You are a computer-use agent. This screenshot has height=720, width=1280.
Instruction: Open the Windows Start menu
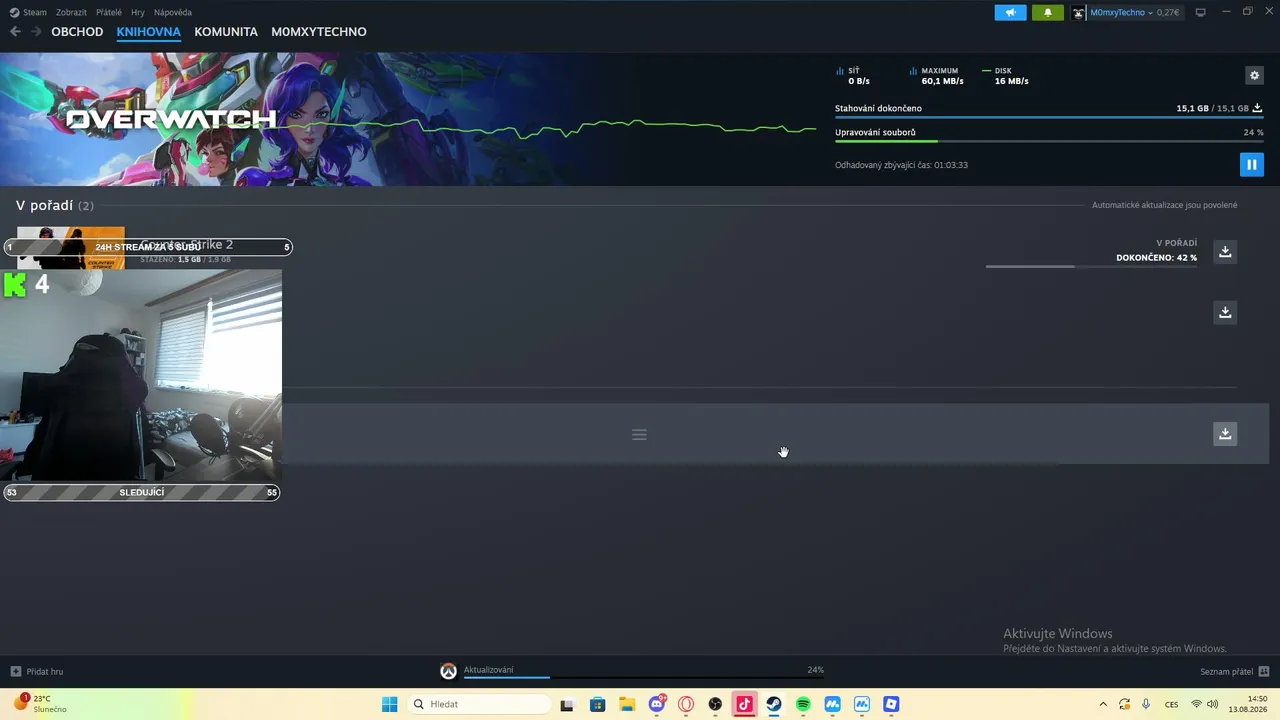pyautogui.click(x=390, y=704)
